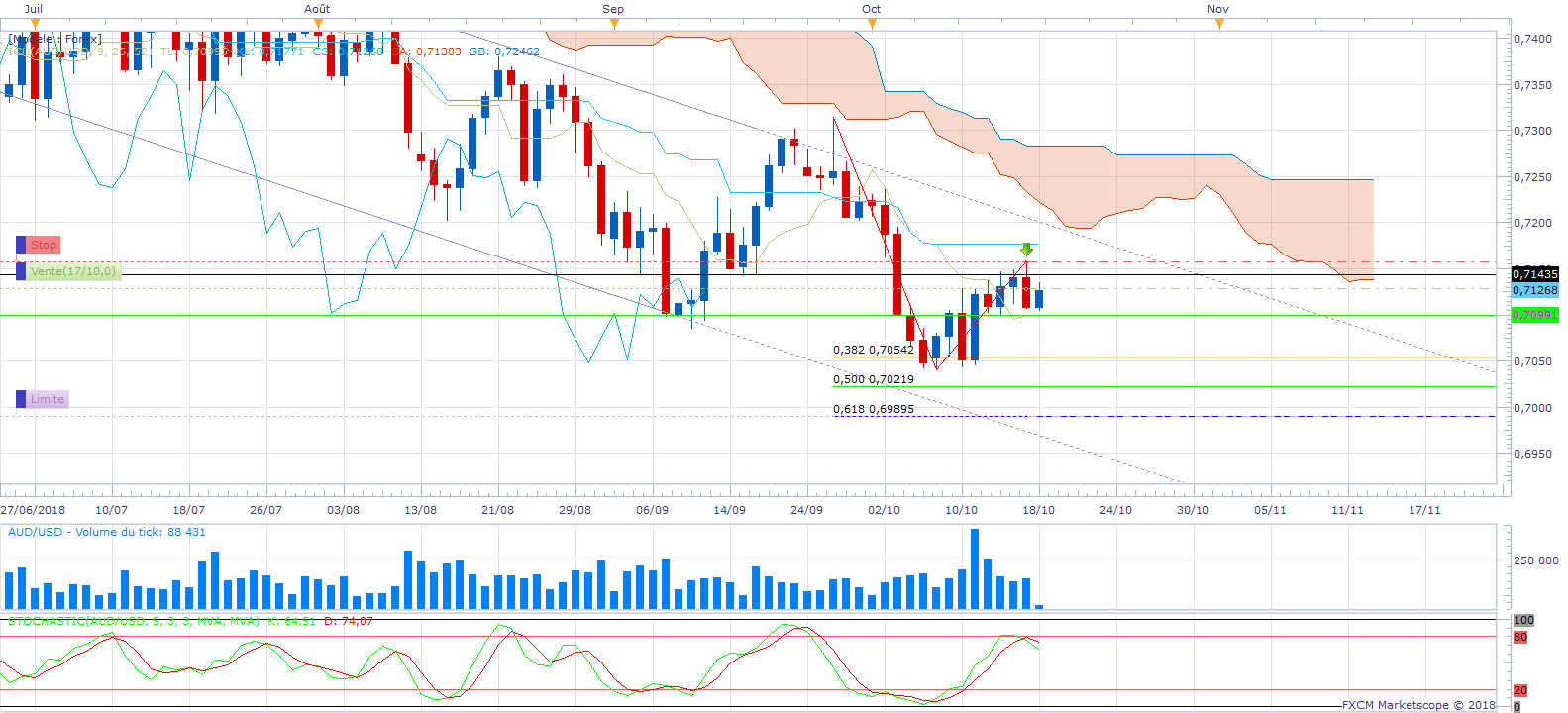Click the 0,7400 price axis label

pyautogui.click(x=1533, y=39)
